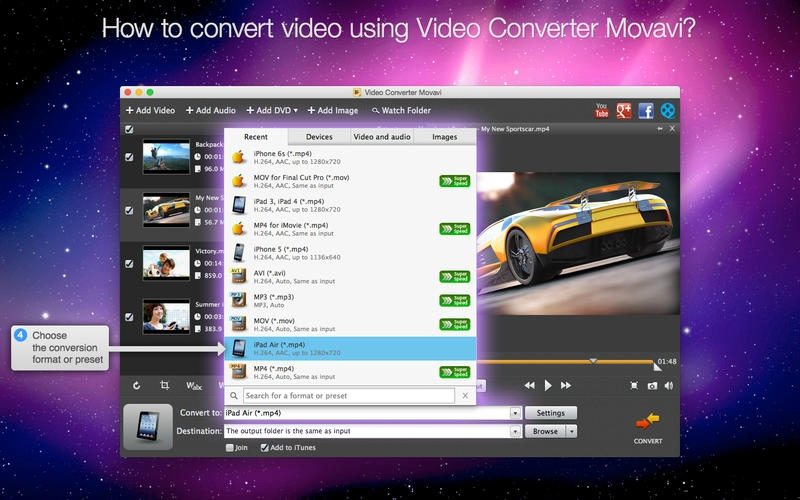Choose the MOV (*.mov) preset
Viewport: 800px width, 500px height.
click(x=350, y=324)
